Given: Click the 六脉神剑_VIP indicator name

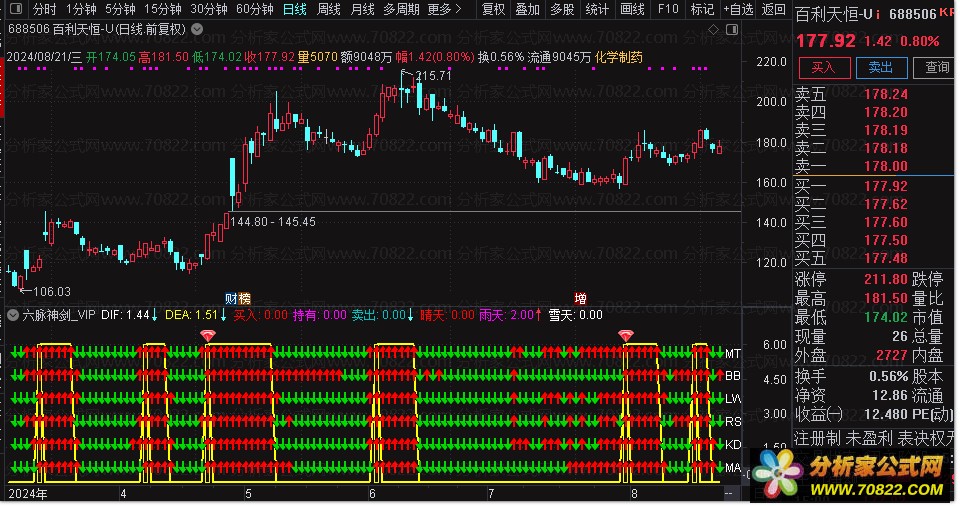Looking at the screenshot, I should (59, 315).
